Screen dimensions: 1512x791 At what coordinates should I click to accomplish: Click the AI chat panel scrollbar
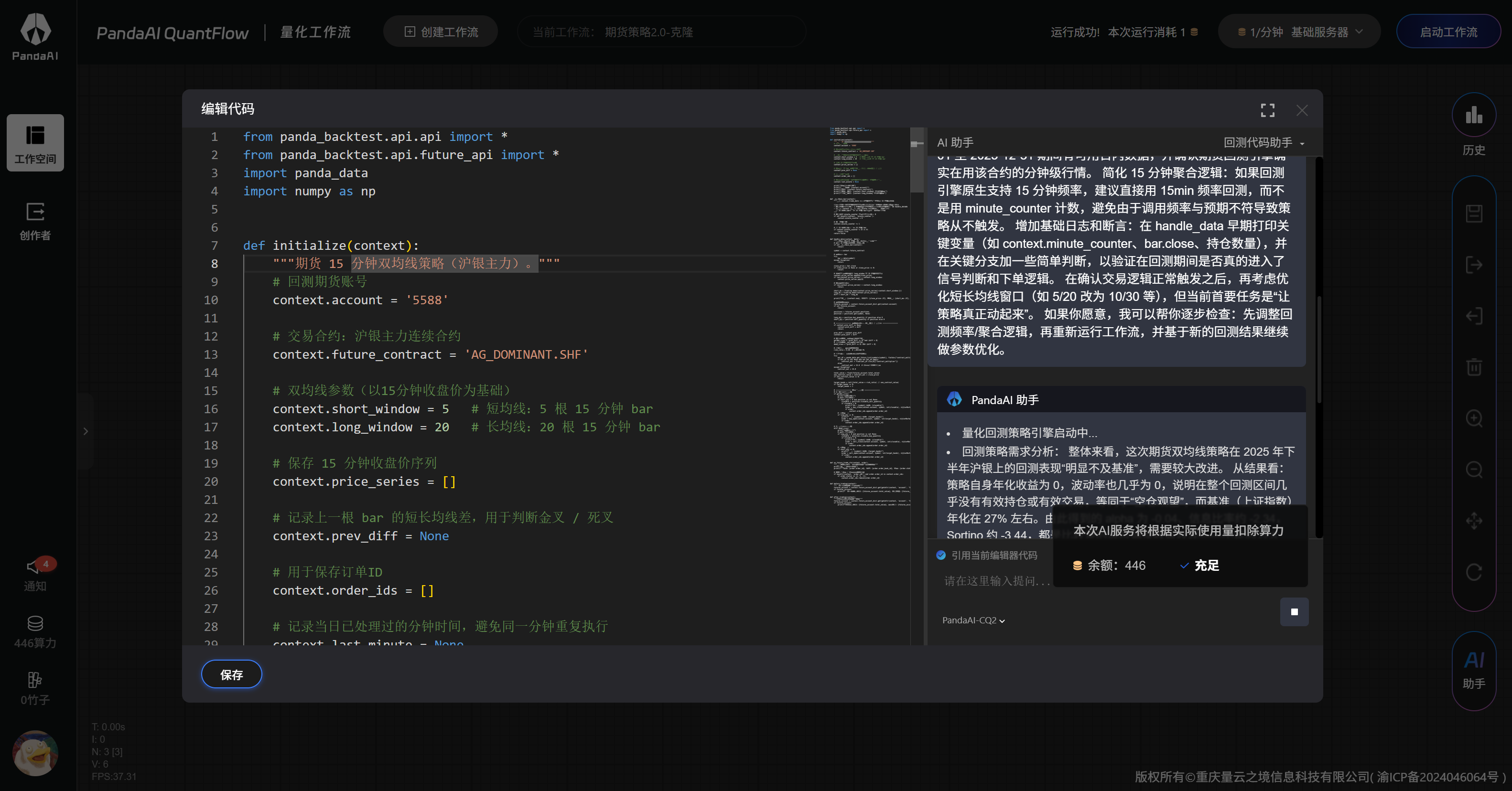click(x=1319, y=349)
